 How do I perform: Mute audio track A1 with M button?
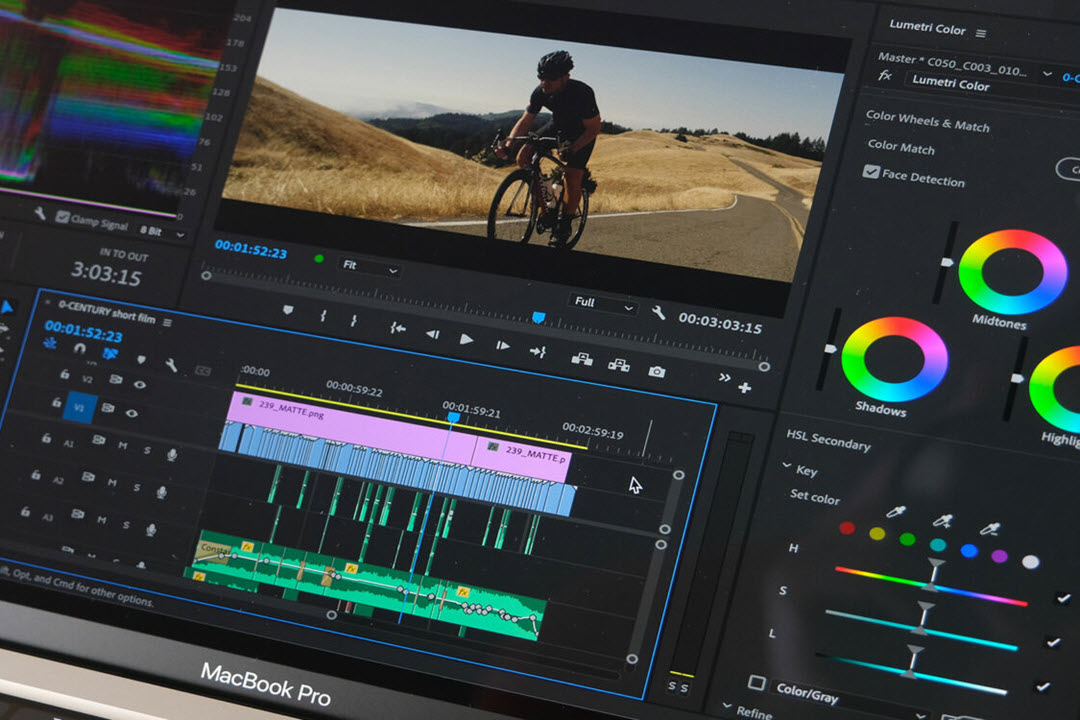(123, 445)
